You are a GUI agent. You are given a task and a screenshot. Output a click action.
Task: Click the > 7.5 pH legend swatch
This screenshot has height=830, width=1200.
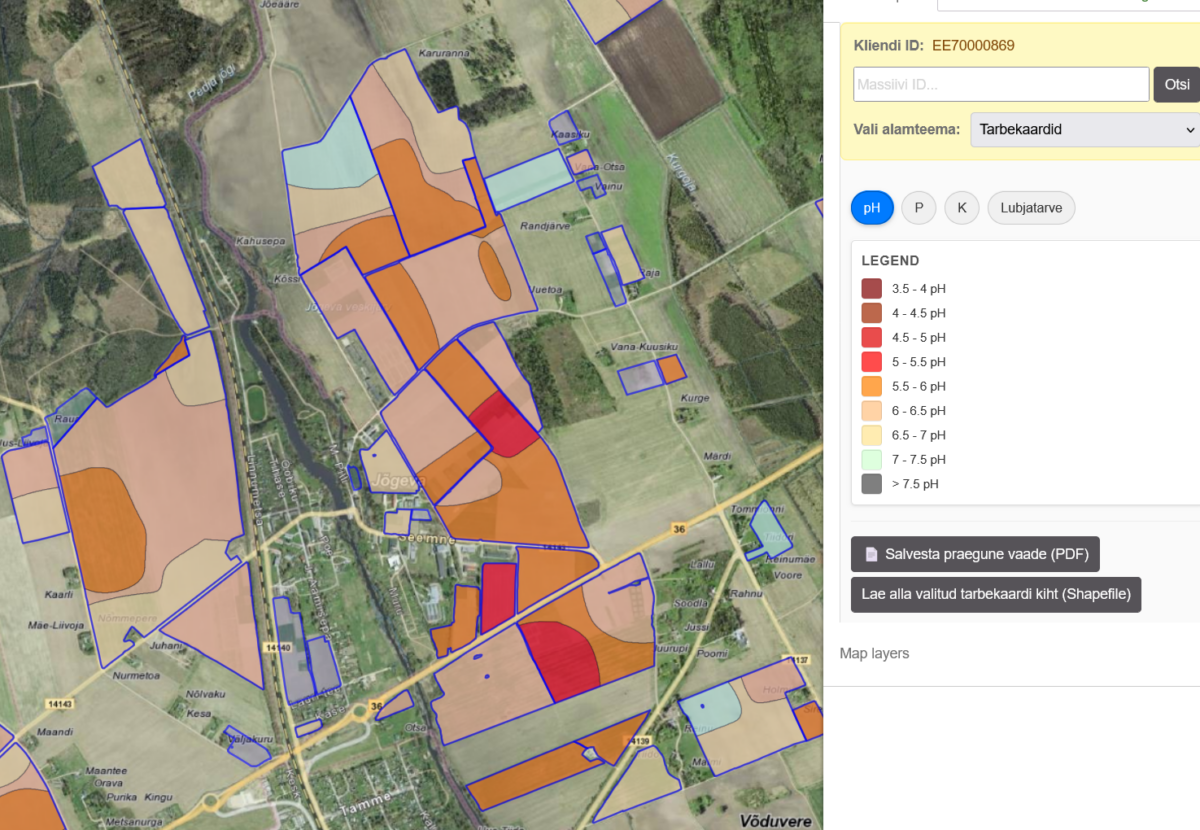point(872,484)
